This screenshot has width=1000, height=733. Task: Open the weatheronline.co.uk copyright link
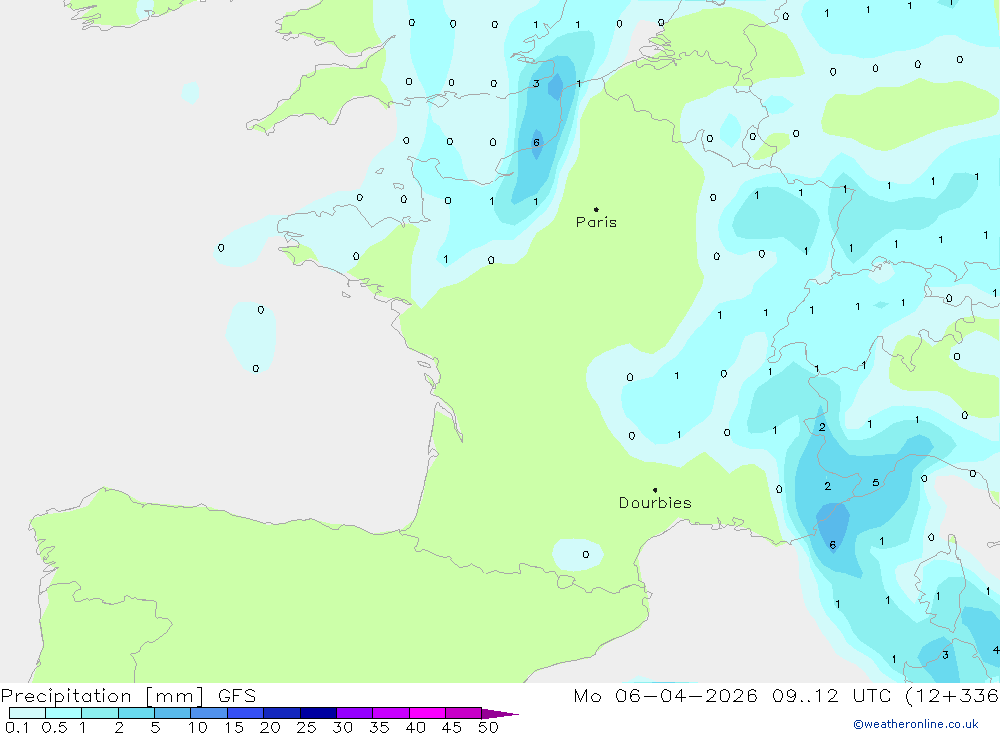916,724
